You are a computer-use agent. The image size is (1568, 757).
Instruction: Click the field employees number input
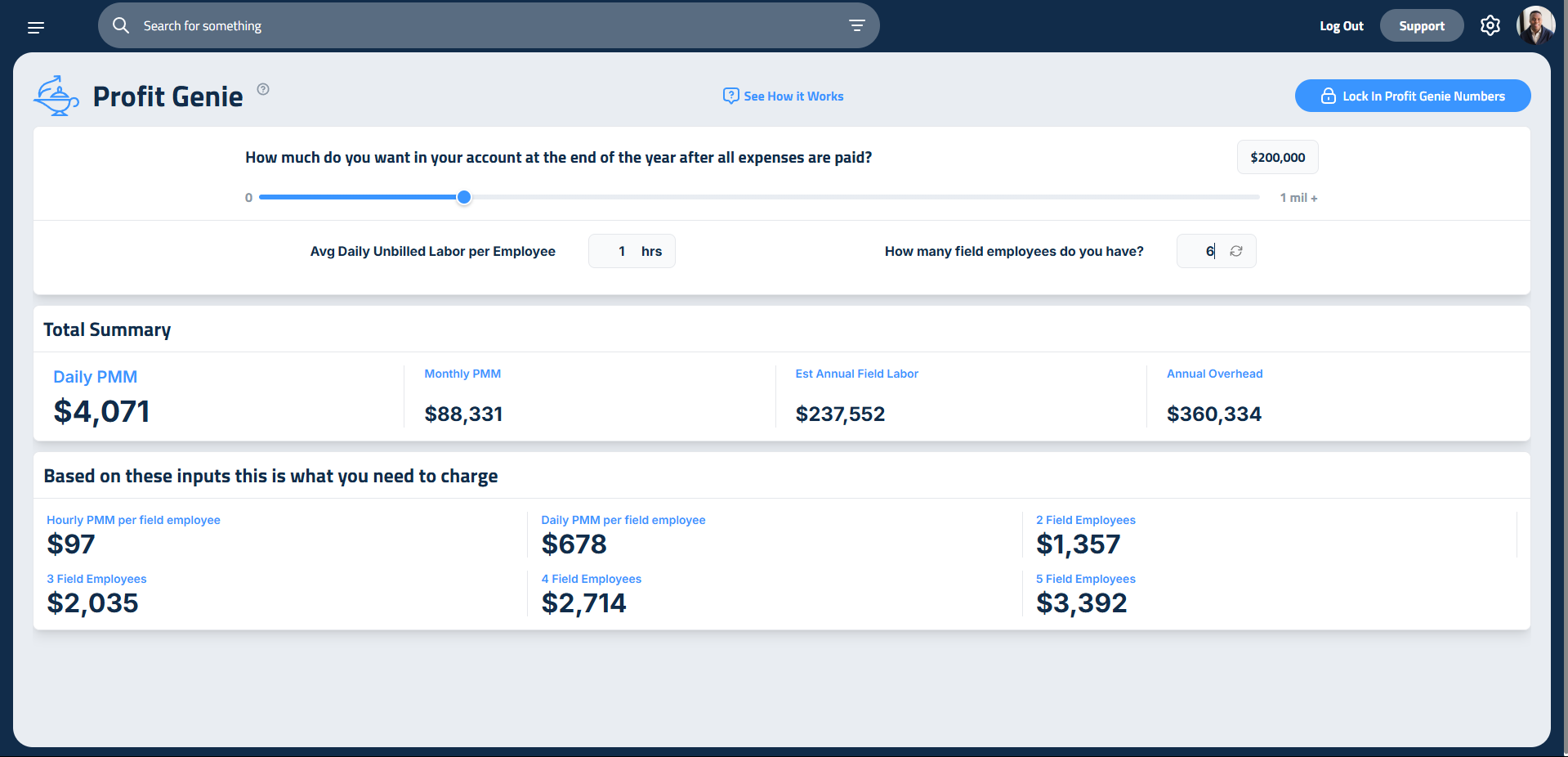[1204, 251]
